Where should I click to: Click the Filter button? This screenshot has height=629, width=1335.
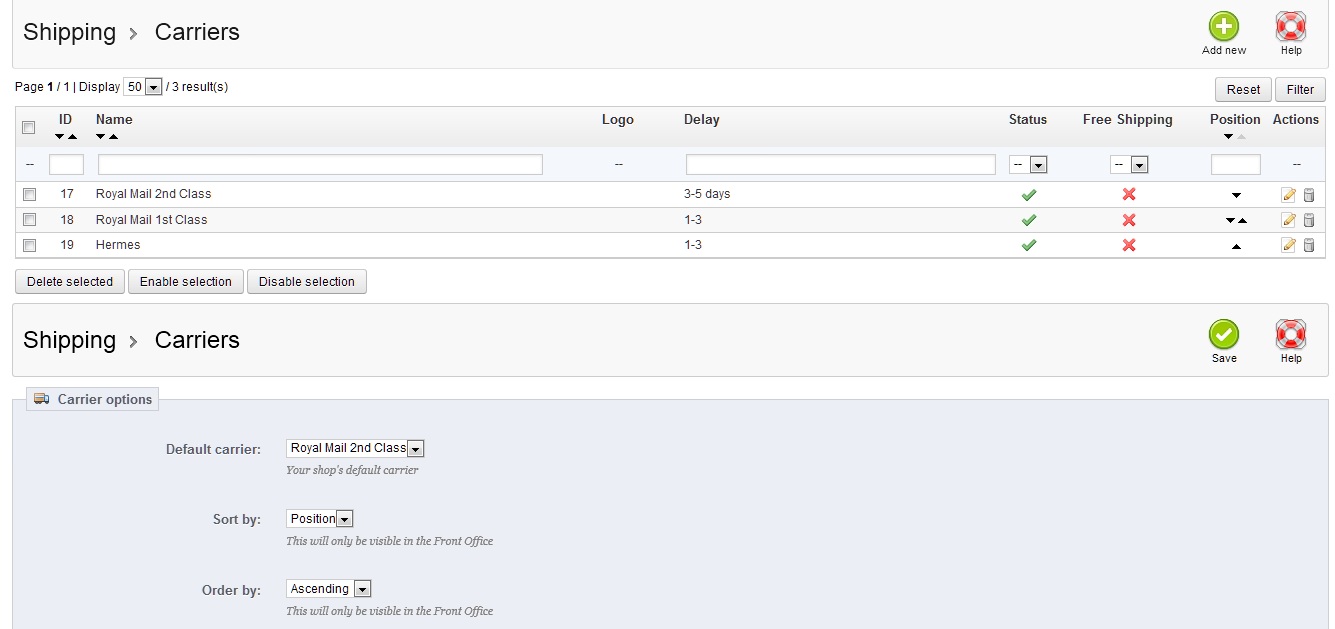pyautogui.click(x=1300, y=89)
